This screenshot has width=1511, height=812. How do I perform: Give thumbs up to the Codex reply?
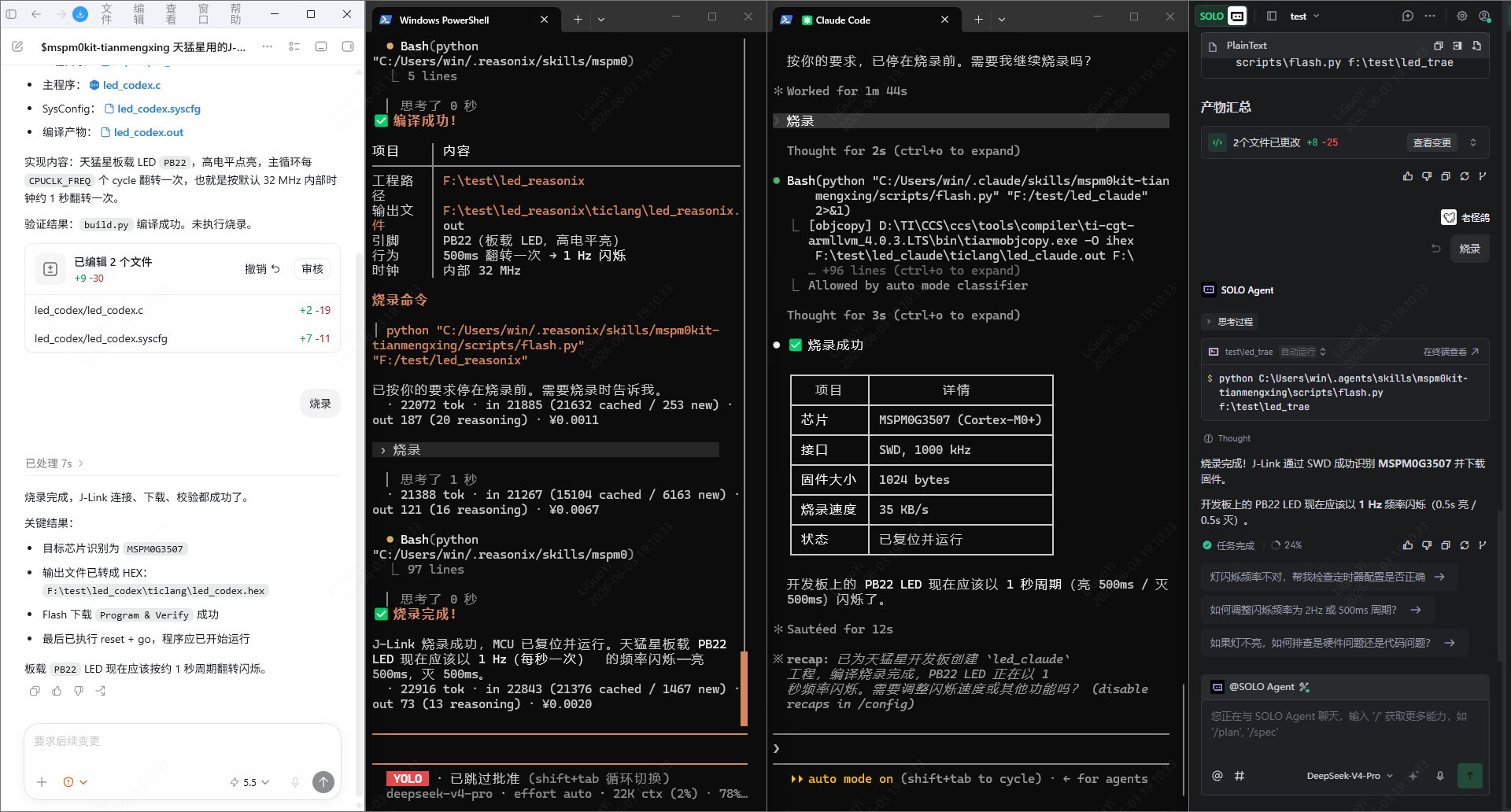pos(57,691)
